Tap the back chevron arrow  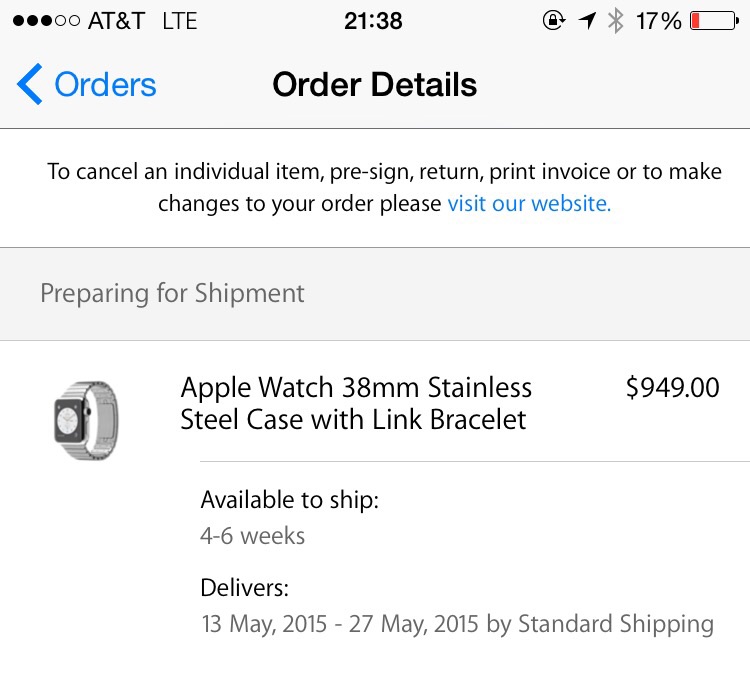coord(30,85)
